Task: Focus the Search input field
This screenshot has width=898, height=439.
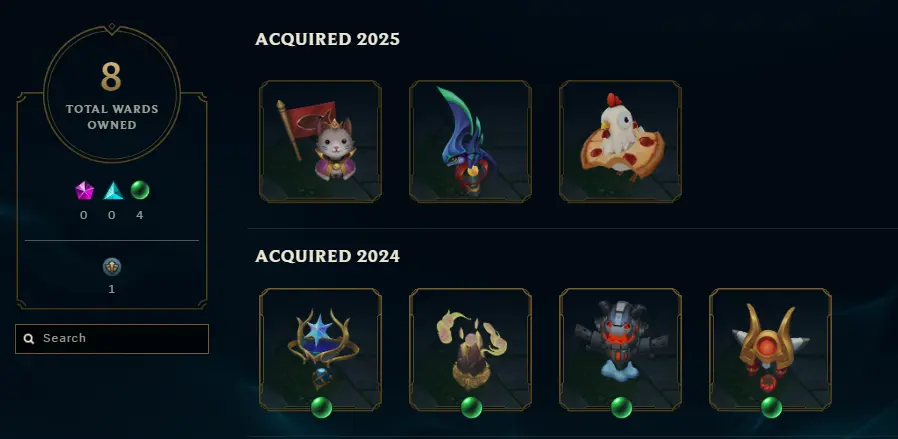Action: (x=112, y=338)
